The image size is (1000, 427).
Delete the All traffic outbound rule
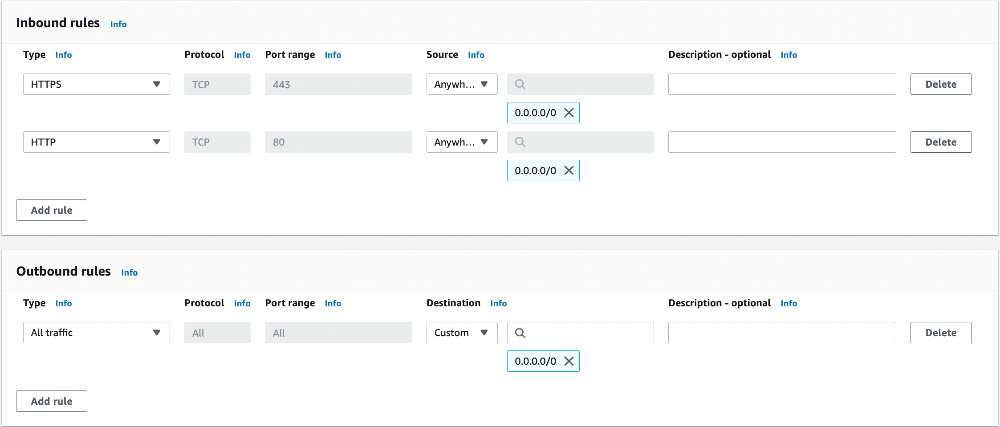(x=940, y=333)
